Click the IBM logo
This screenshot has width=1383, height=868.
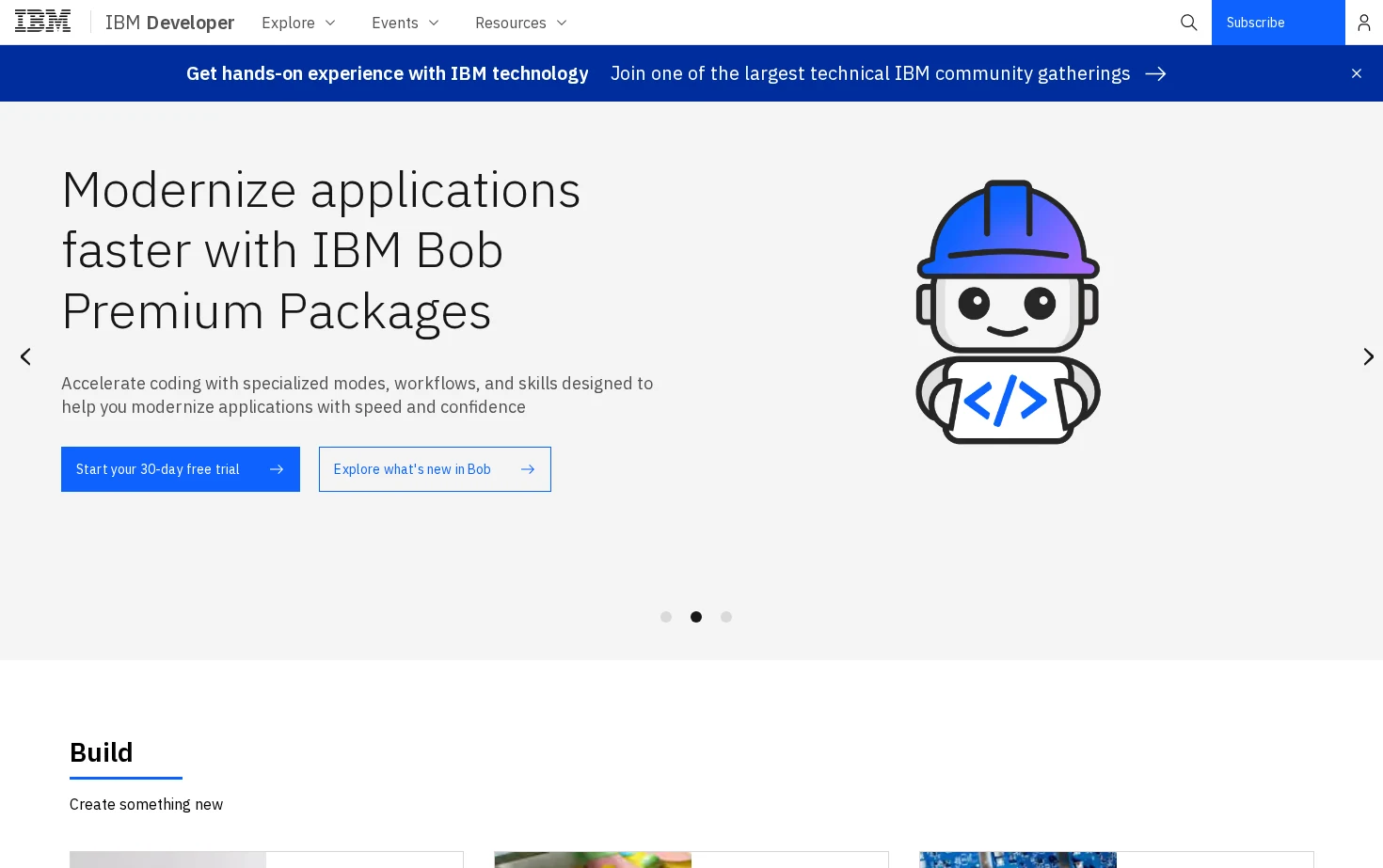[42, 22]
